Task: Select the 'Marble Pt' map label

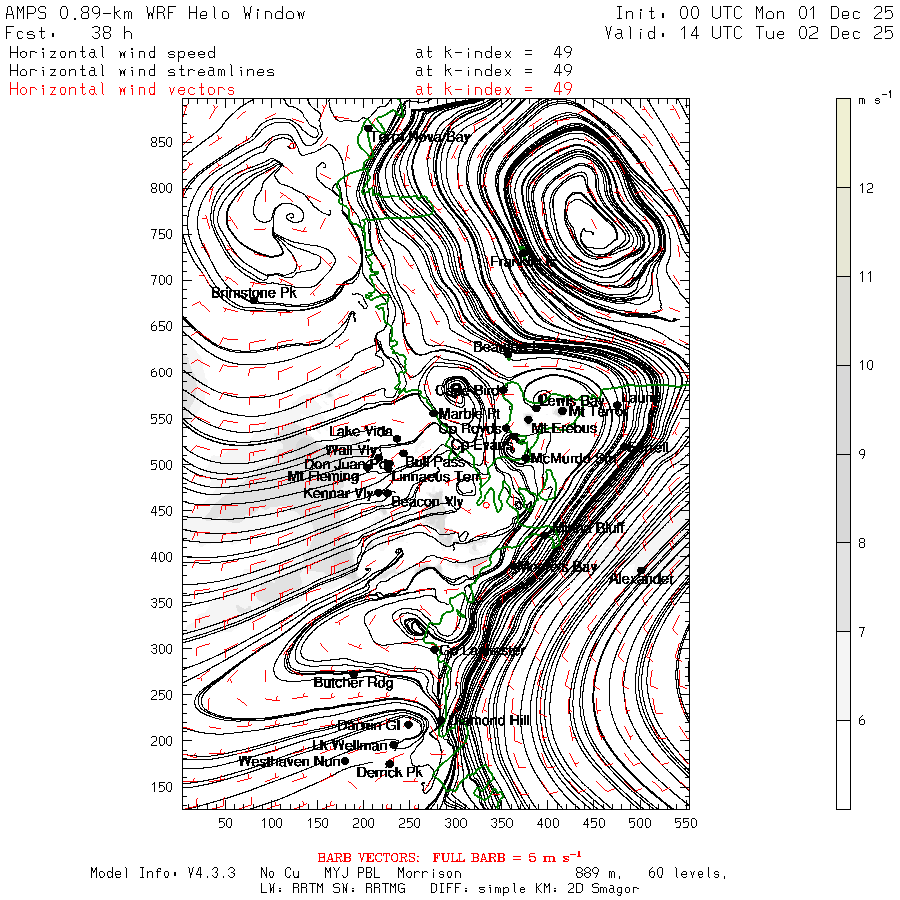Action: coord(470,414)
